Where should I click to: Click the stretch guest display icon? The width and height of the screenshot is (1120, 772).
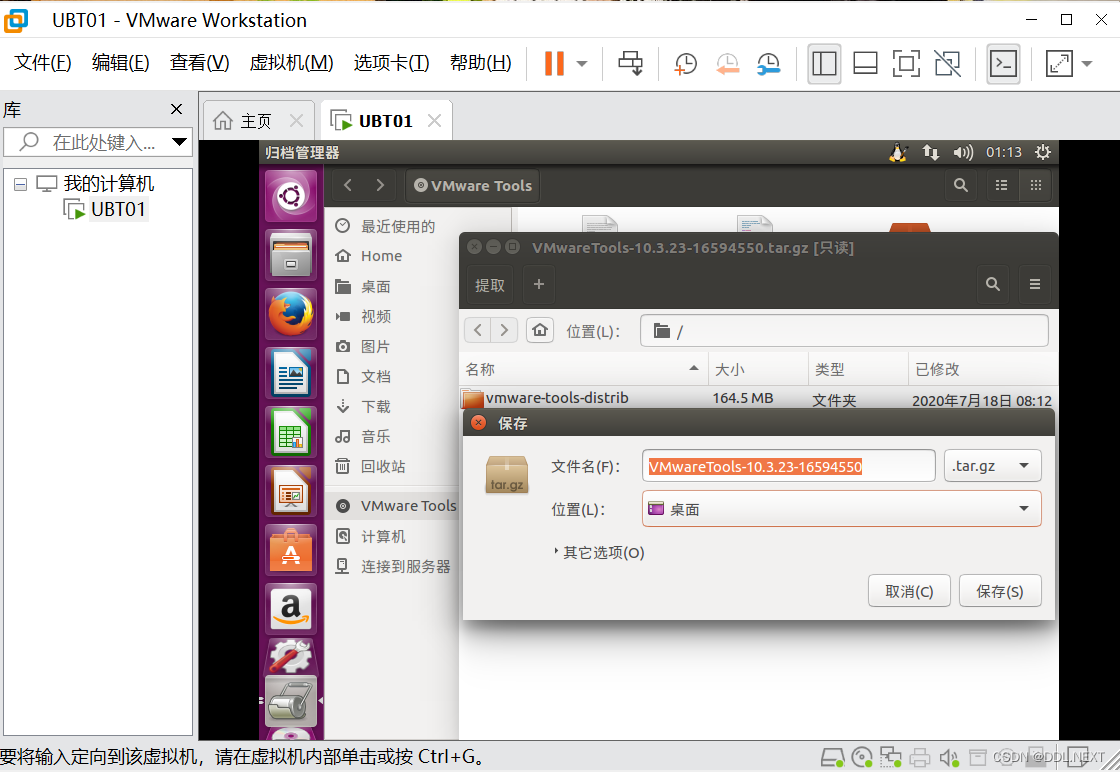(x=1059, y=64)
